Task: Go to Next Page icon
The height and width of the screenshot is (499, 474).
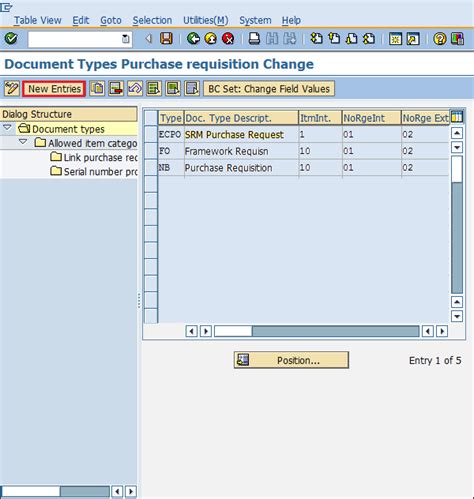Action: [351, 39]
